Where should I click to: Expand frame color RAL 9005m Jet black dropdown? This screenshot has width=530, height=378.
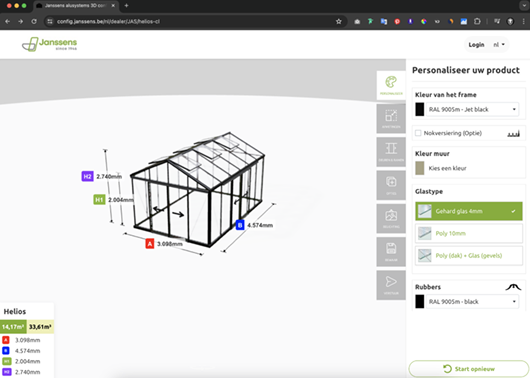472,110
